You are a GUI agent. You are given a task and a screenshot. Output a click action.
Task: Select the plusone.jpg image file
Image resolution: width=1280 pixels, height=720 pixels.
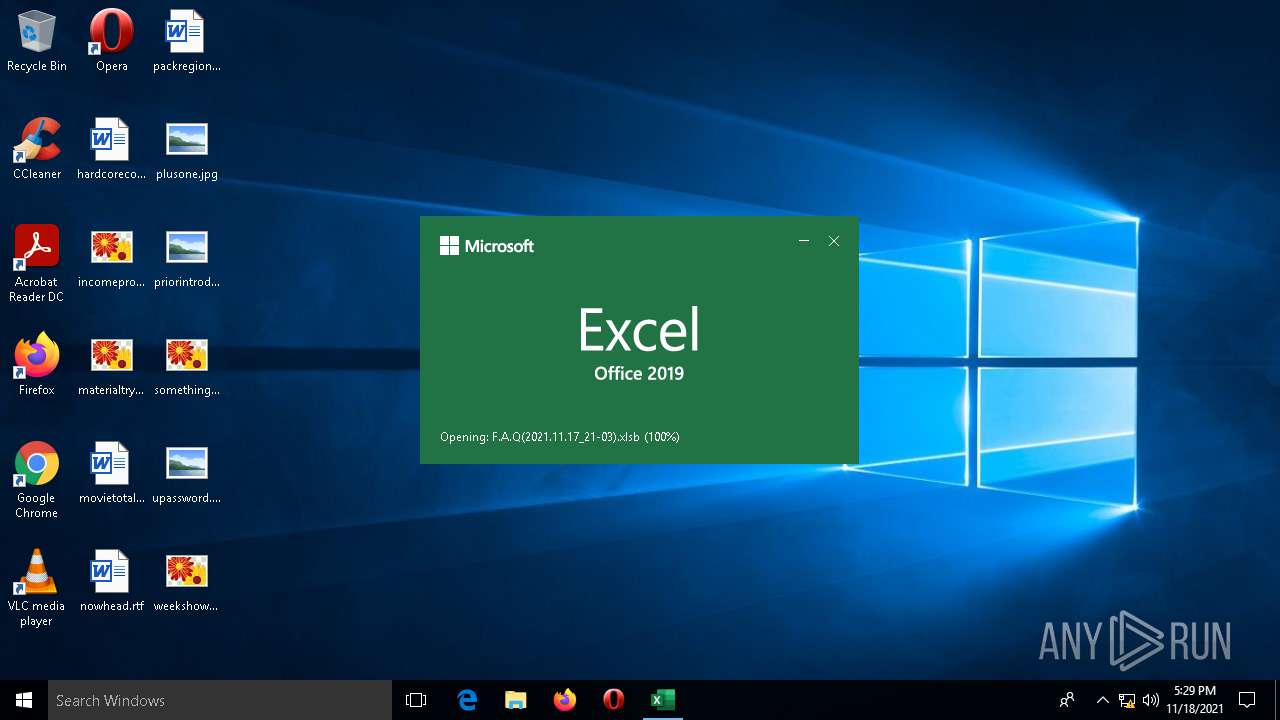click(x=186, y=148)
